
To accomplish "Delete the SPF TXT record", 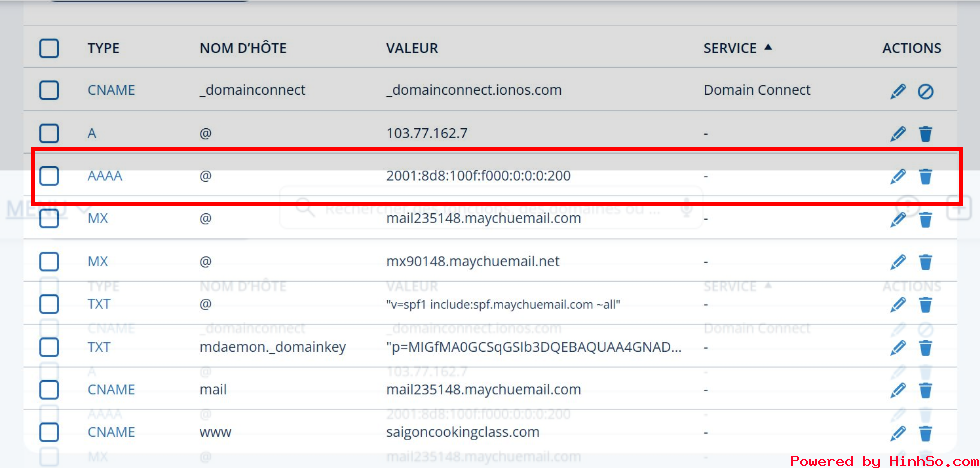I will (x=926, y=305).
